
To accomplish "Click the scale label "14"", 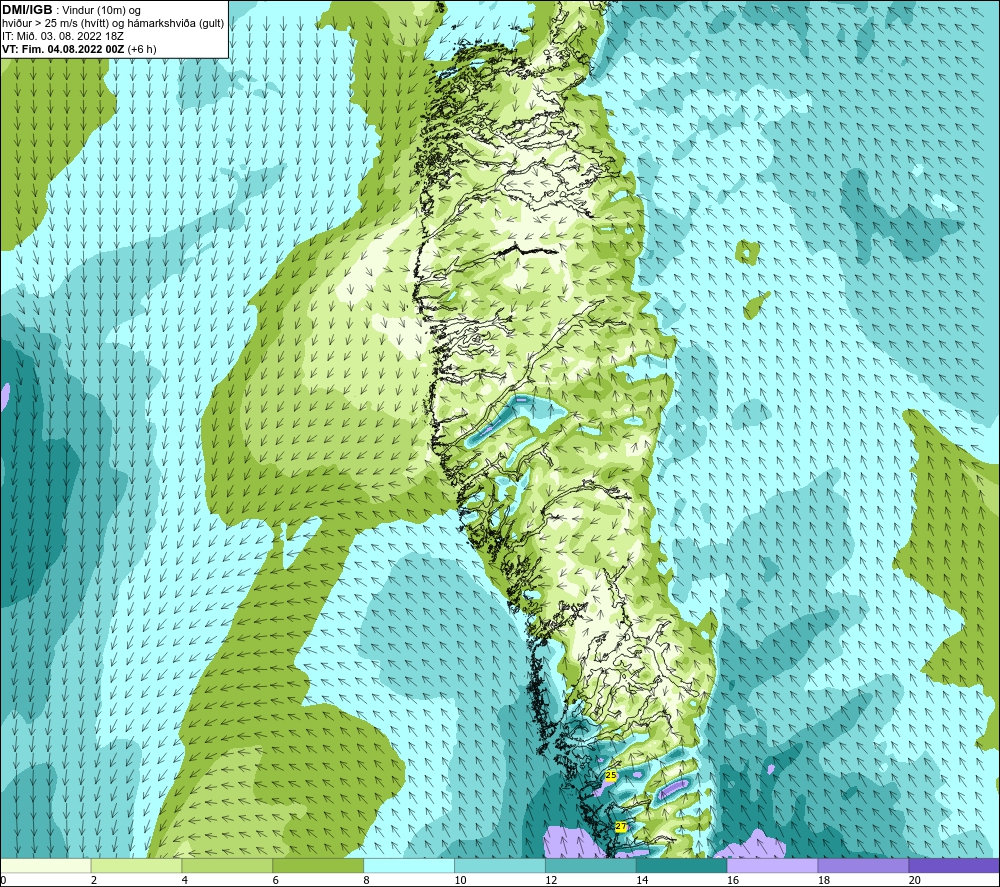I will coord(642,881).
